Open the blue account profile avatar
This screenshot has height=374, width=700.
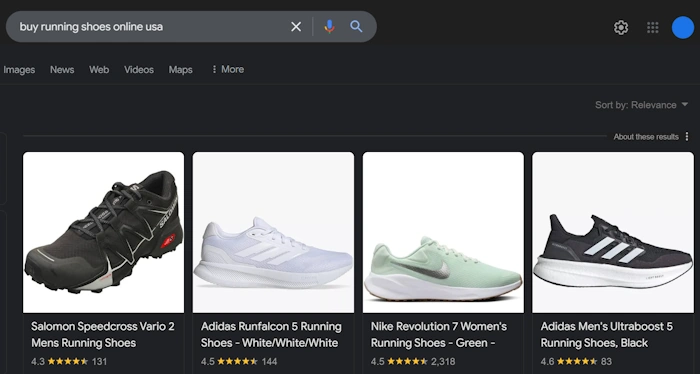pyautogui.click(x=683, y=28)
